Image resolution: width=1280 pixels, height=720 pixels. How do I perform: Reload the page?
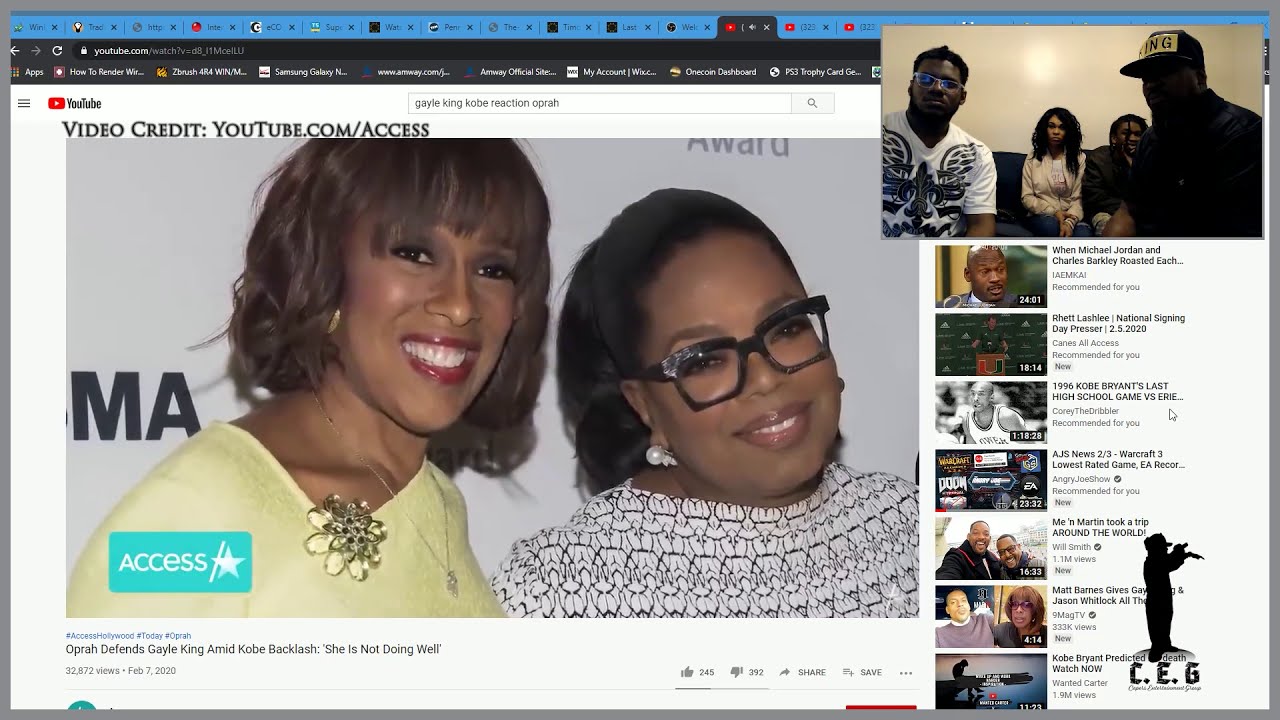pos(57,50)
